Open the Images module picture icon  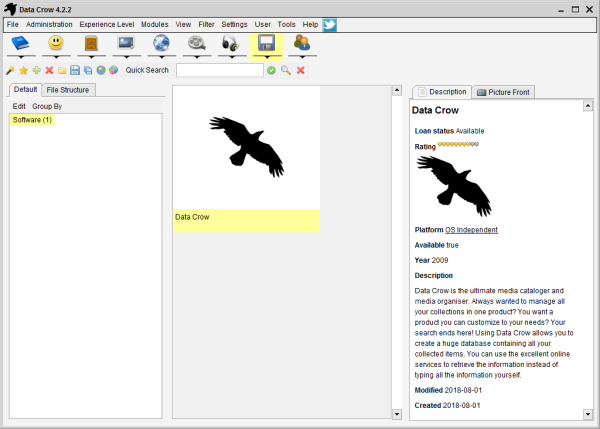[126, 43]
